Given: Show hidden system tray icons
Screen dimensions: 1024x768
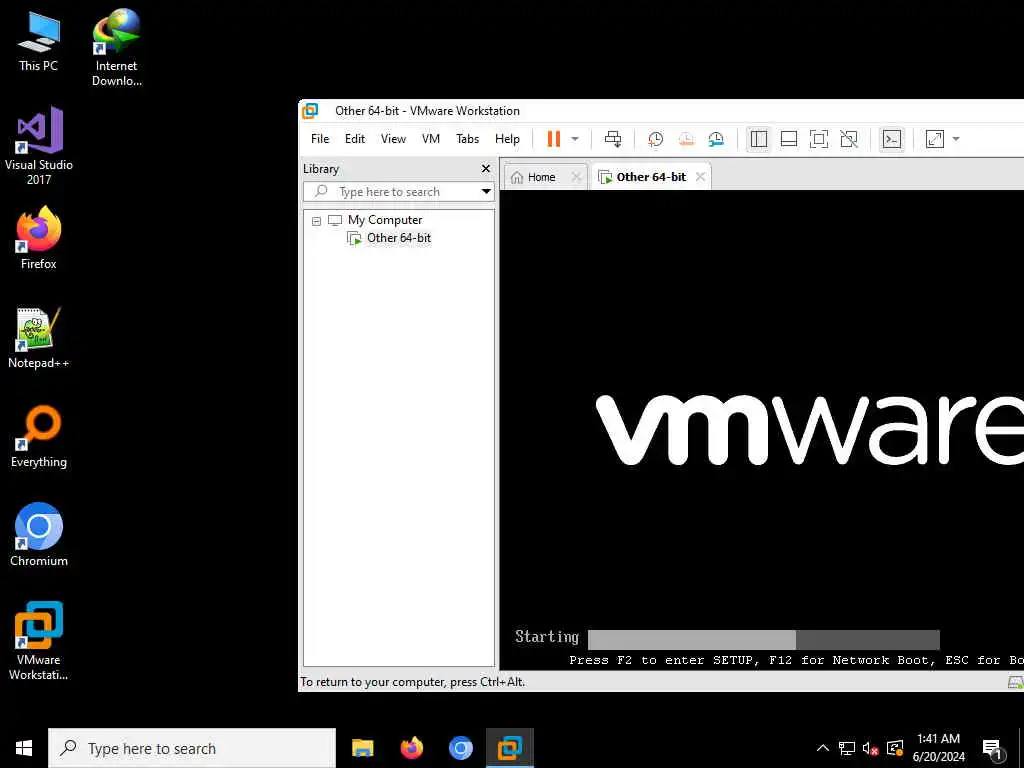Looking at the screenshot, I should click(823, 748).
